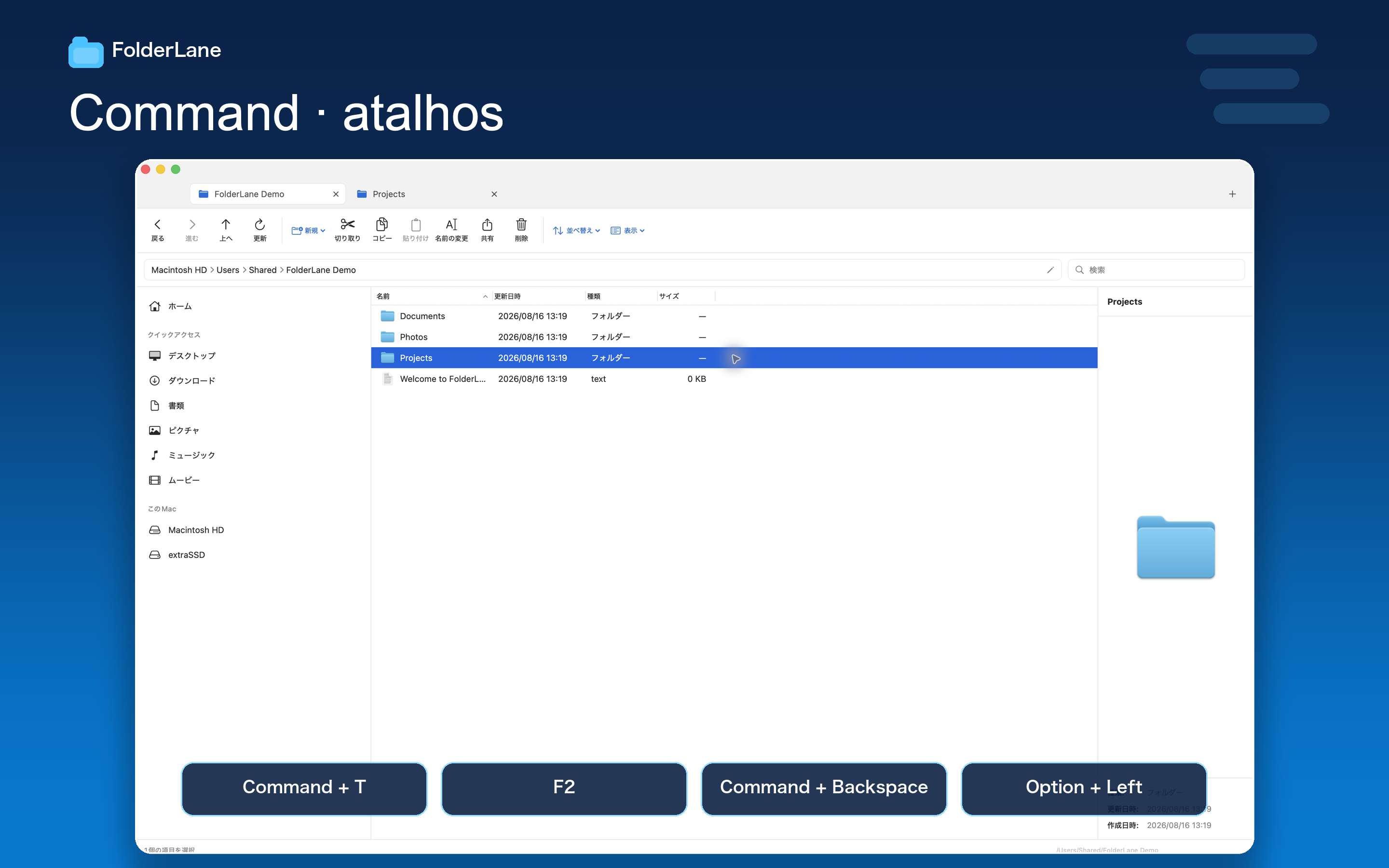Select extraSSD drive in sidebar
This screenshot has height=868, width=1389.
[253, 555]
